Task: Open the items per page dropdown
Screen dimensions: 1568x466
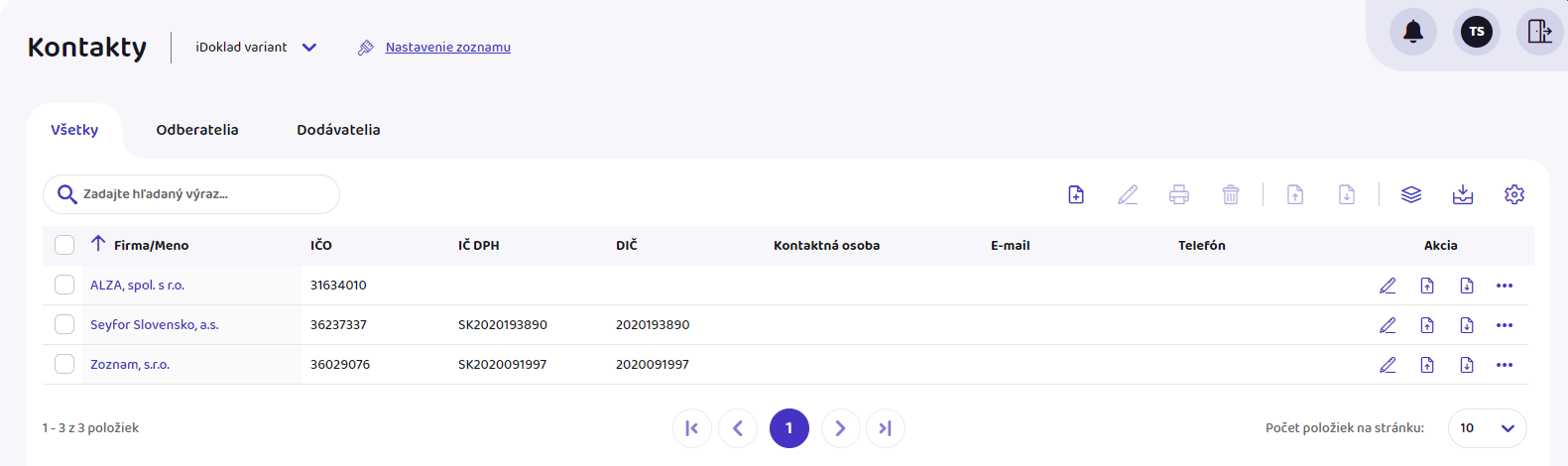Action: [x=1487, y=428]
